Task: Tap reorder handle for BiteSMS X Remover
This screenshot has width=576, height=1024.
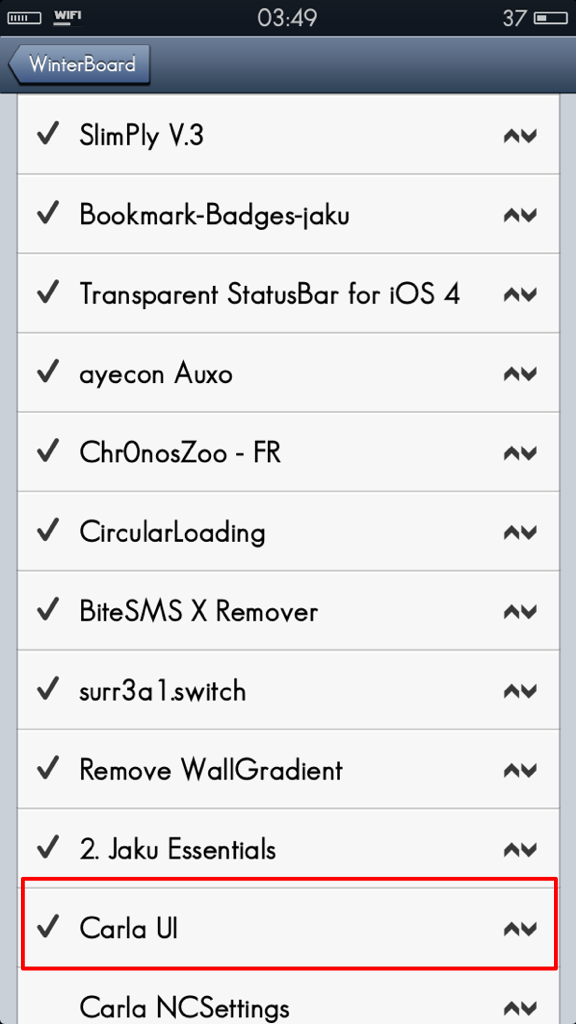Action: [x=520, y=612]
